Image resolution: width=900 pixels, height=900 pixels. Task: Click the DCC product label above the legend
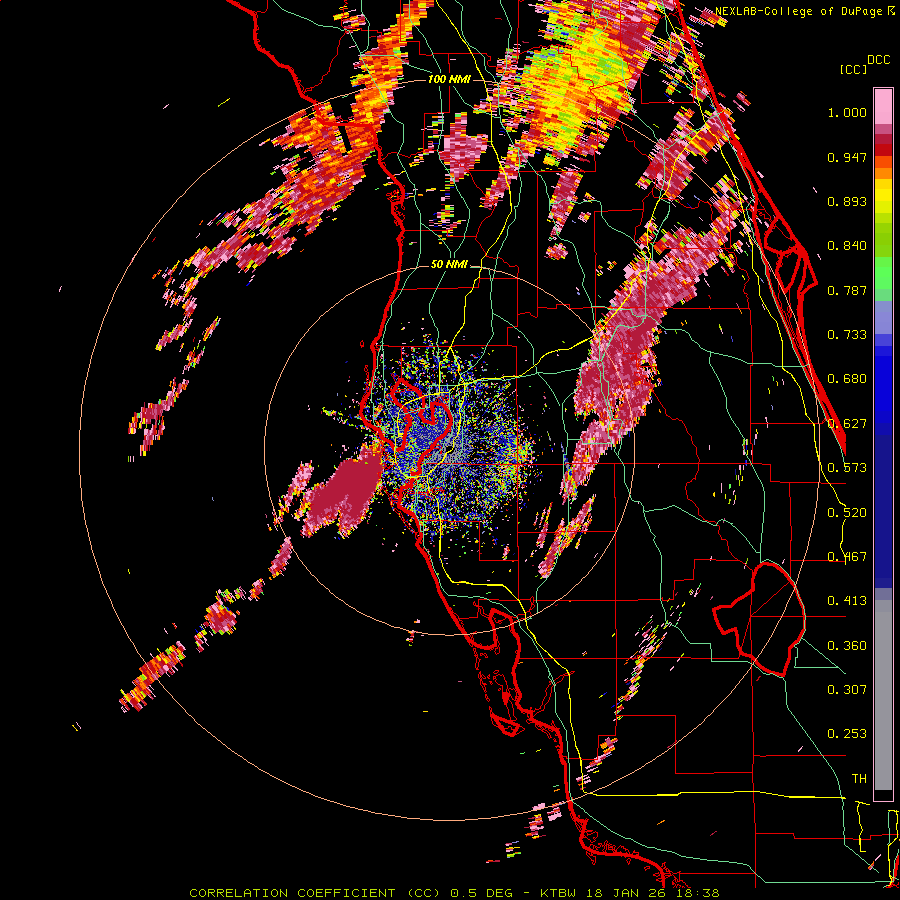point(878,60)
